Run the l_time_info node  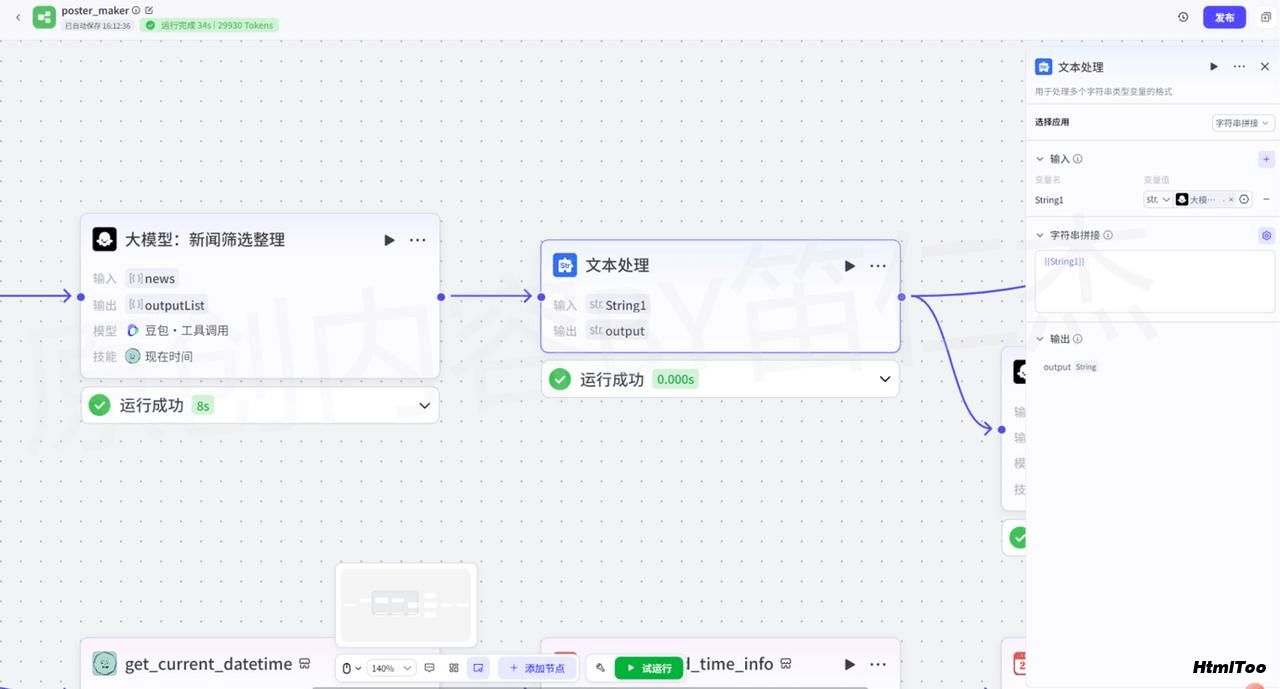[x=850, y=665]
